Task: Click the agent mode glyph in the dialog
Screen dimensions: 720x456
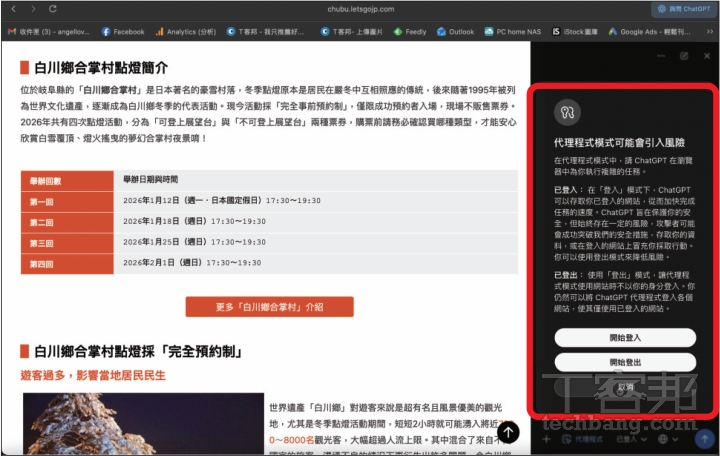Action: point(568,113)
